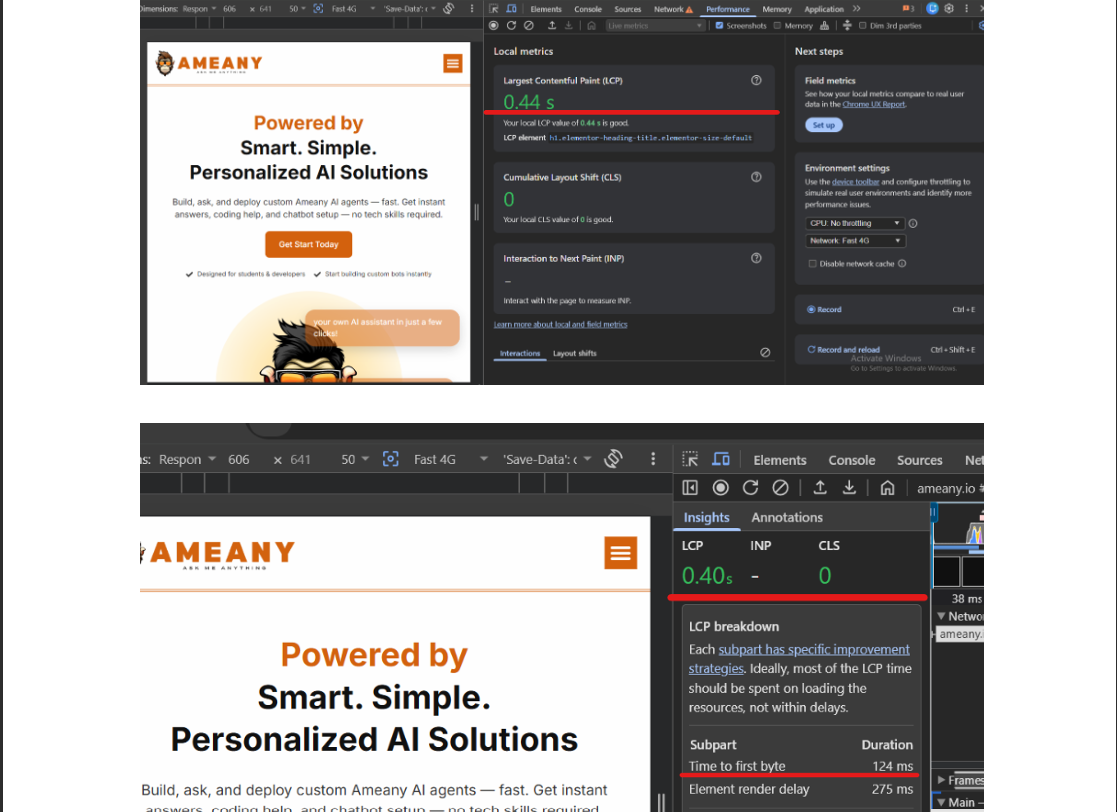This screenshot has height=812, width=1117.
Task: Start recording in the lower Performance toolbar
Action: pos(720,488)
